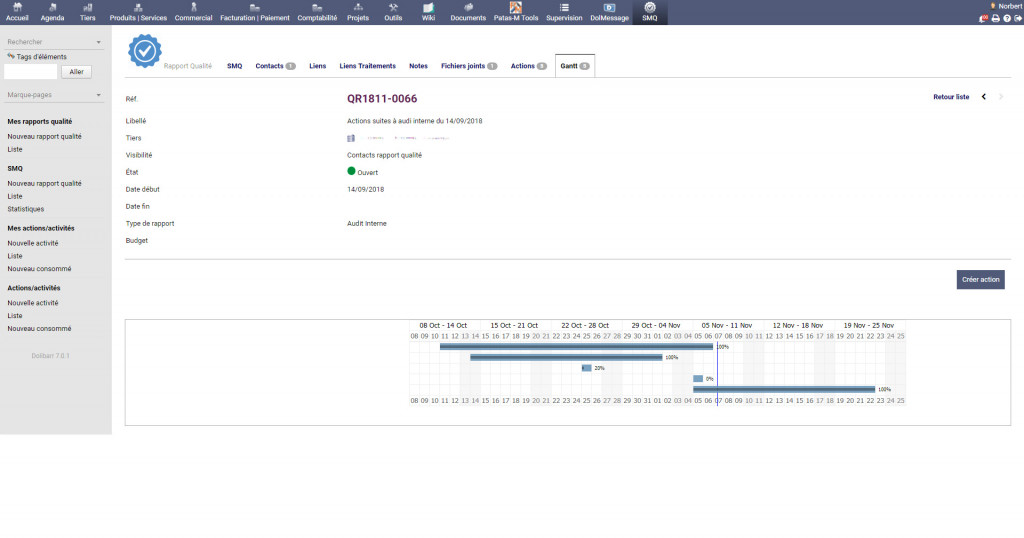Viewport: 1024px width, 538px height.
Task: Click the Tags d'éléments search field
Action: point(31,72)
